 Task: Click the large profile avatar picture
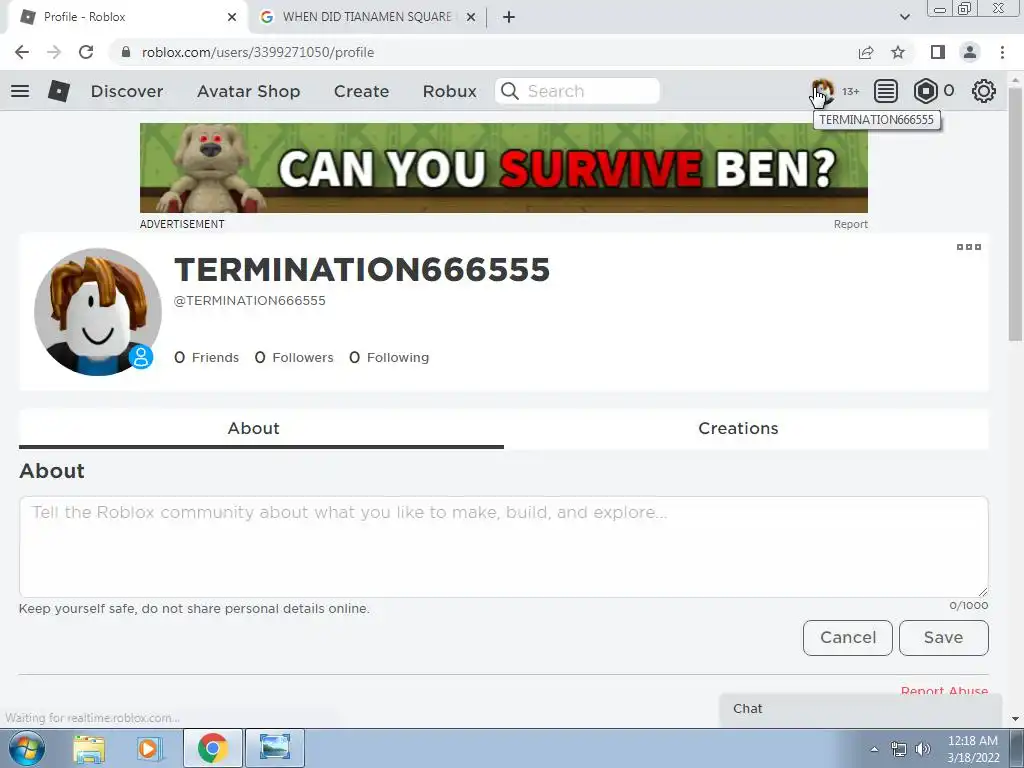tap(98, 312)
